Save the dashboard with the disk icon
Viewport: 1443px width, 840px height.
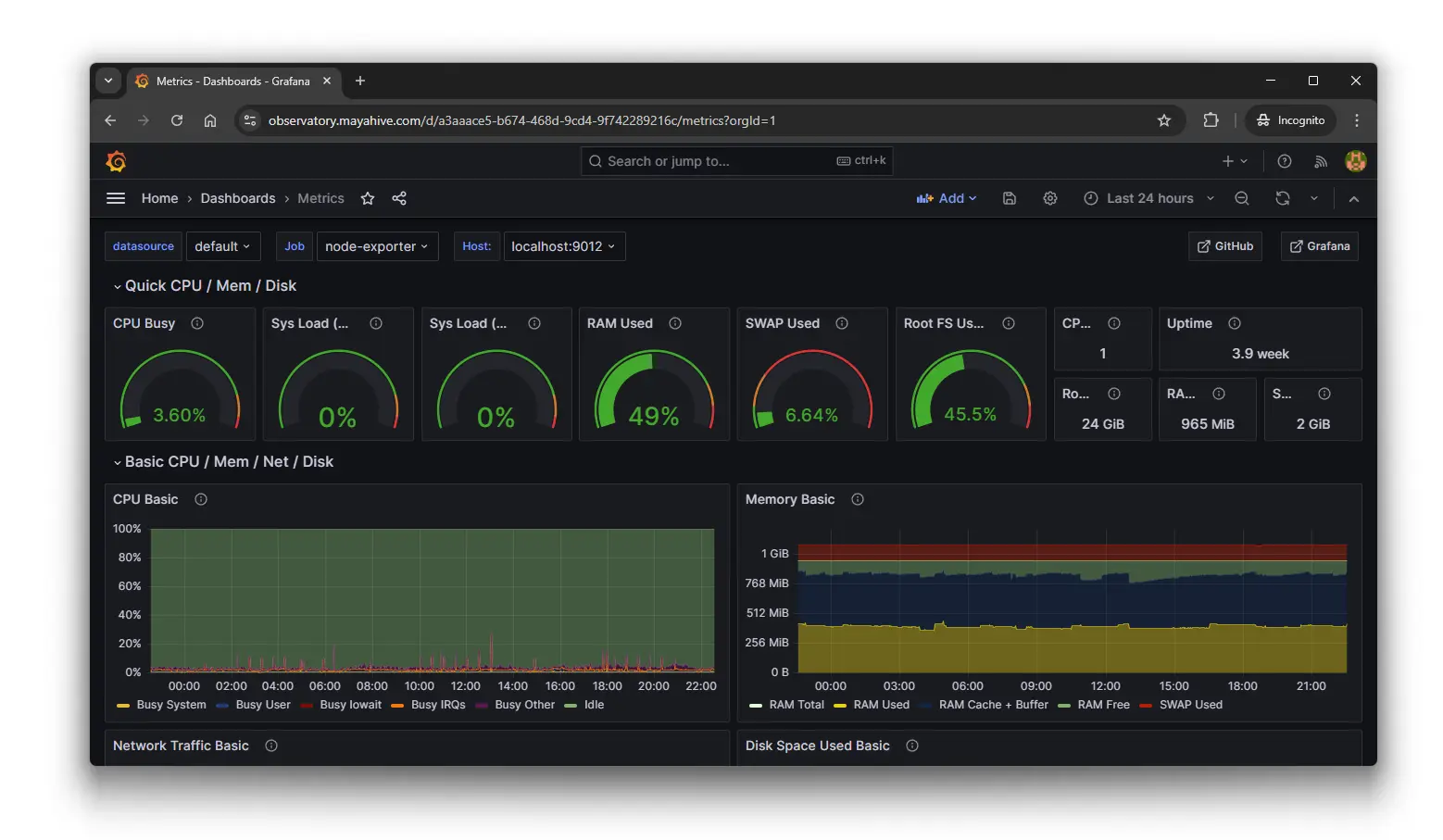[x=1010, y=198]
